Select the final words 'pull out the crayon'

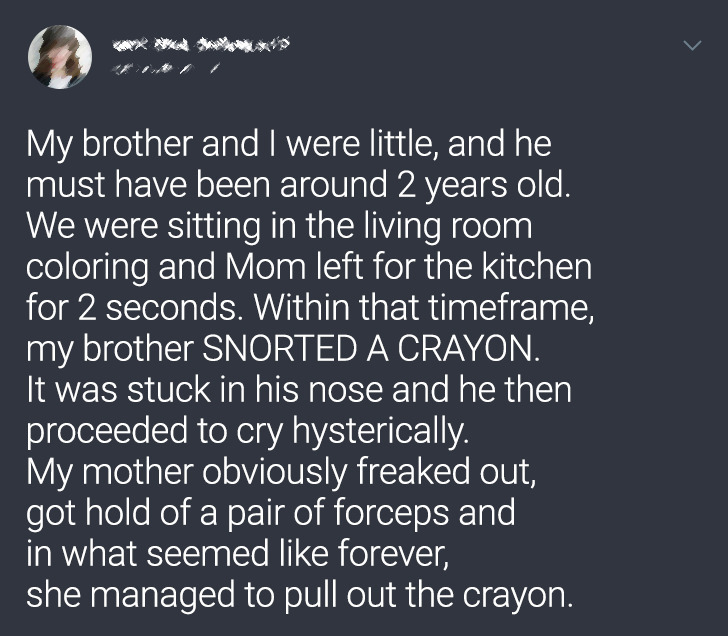click(425, 595)
